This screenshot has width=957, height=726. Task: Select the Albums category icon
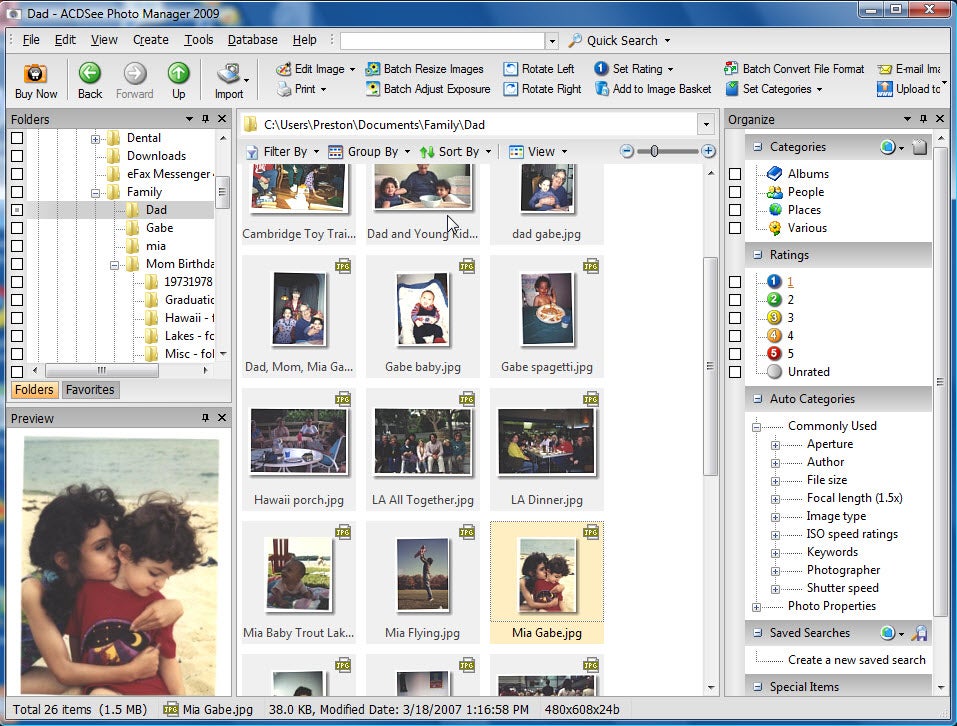click(775, 174)
